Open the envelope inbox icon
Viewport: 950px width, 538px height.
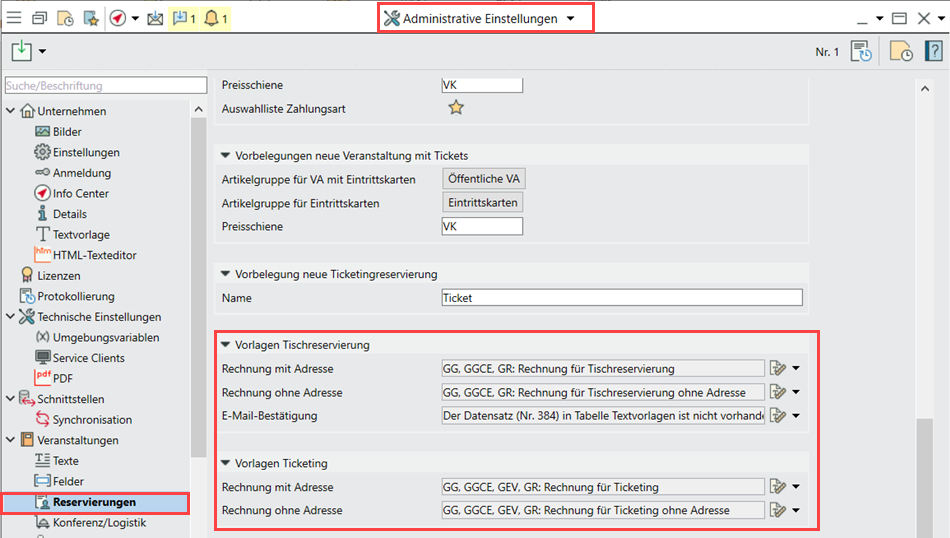click(x=155, y=18)
